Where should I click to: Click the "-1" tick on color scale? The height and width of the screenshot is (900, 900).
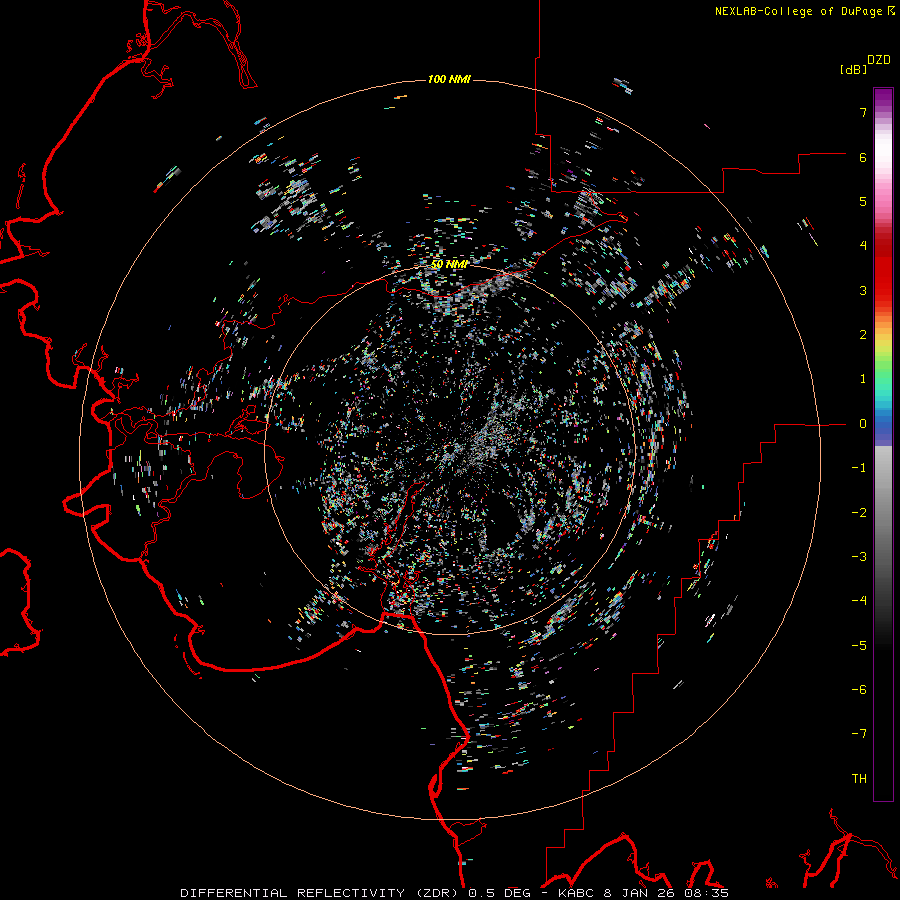point(859,468)
